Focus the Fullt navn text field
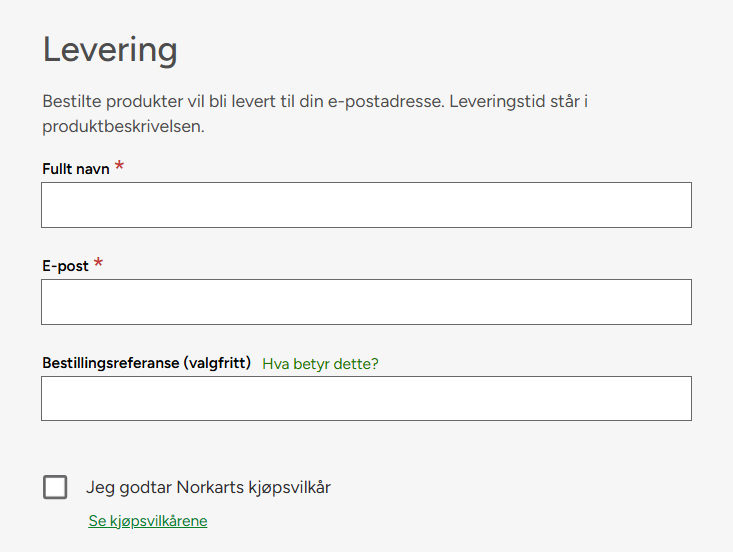The image size is (733, 552). click(x=366, y=205)
